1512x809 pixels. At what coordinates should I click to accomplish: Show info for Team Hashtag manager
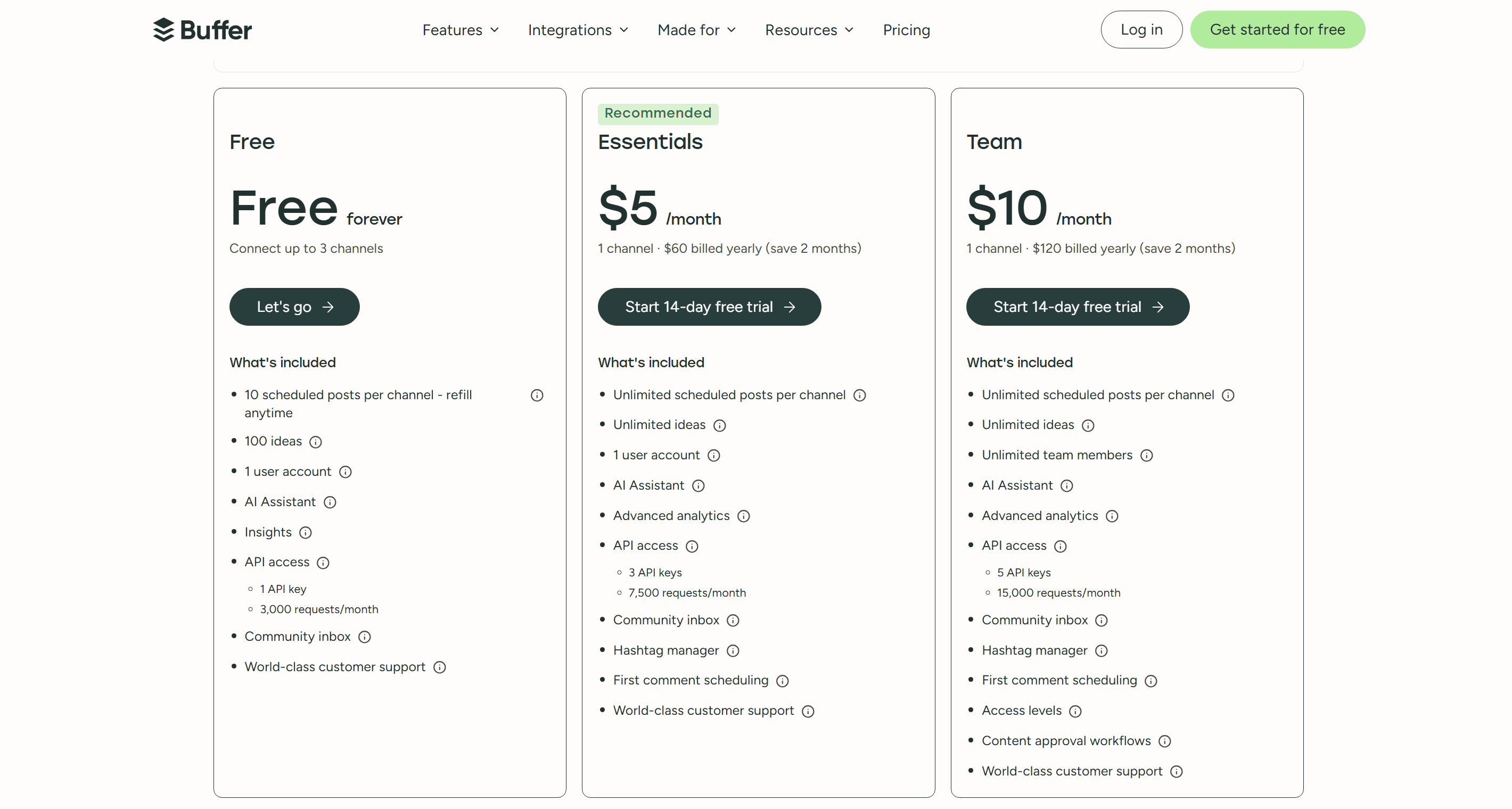tap(1102, 650)
